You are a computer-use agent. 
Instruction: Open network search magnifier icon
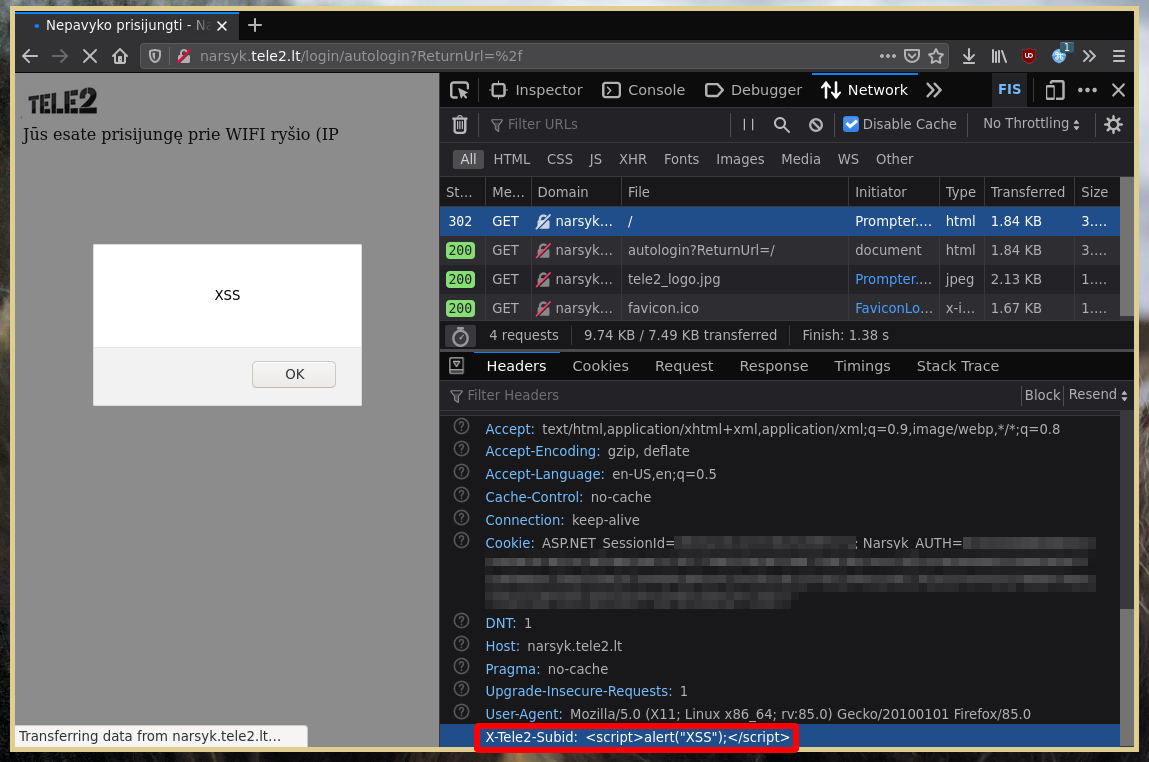pos(782,124)
